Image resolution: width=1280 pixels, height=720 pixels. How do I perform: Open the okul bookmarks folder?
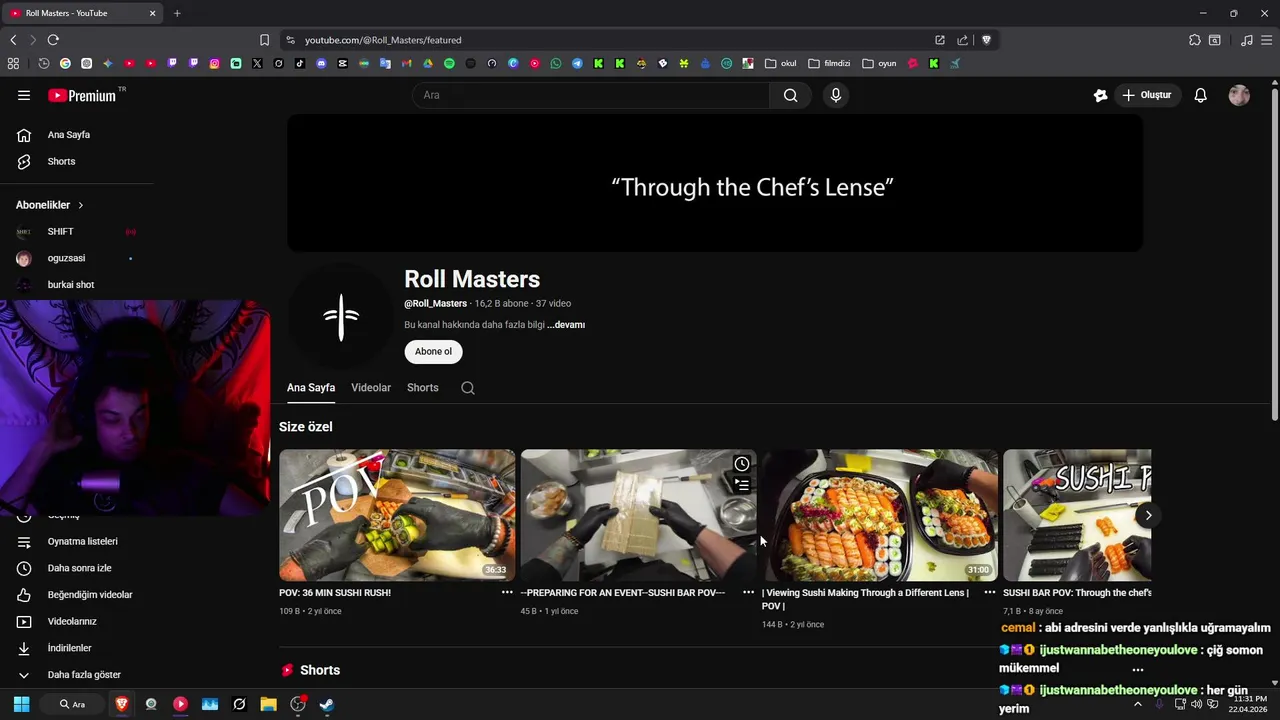click(781, 63)
